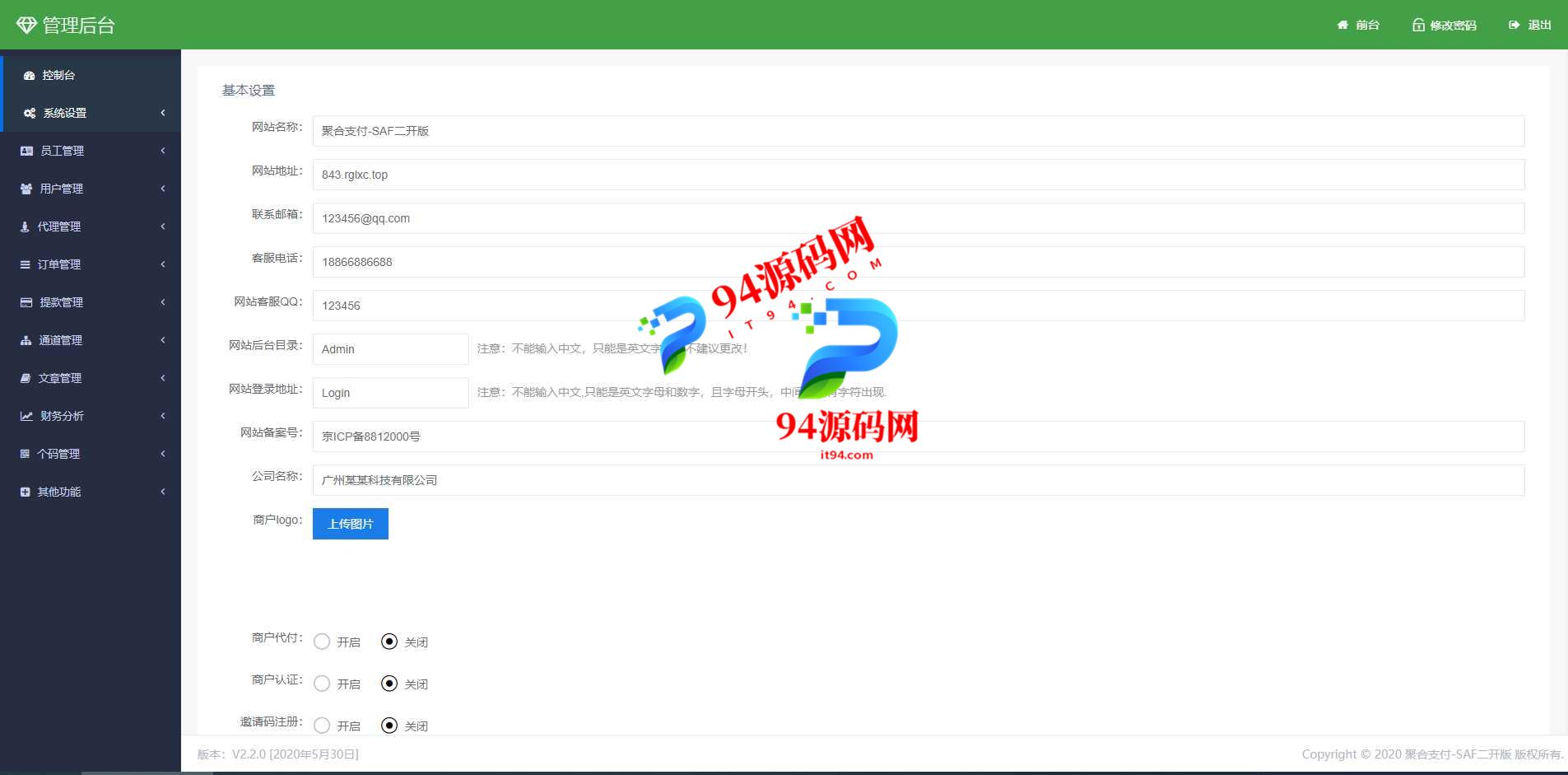1568x775 pixels.
Task: Click the 员工管理 ID card icon
Action: (26, 151)
